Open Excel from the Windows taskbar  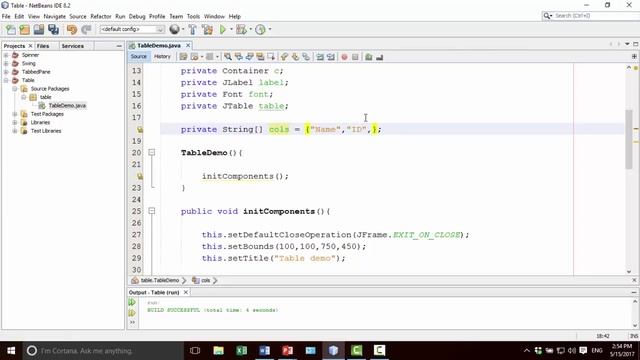[241, 350]
